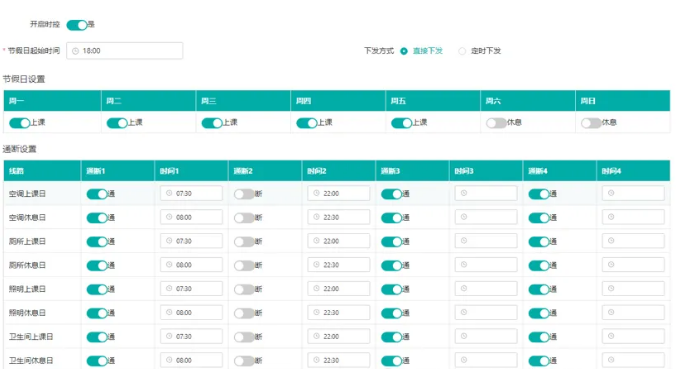Open the 卫生间休息日 时间1 field showing 08:00

(191, 360)
